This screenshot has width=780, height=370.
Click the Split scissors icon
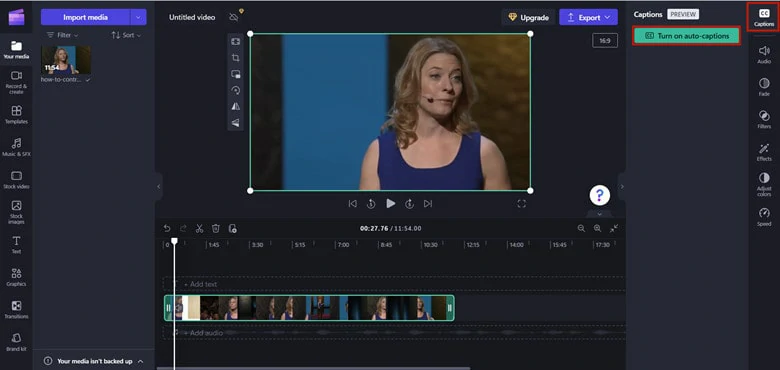pyautogui.click(x=199, y=228)
